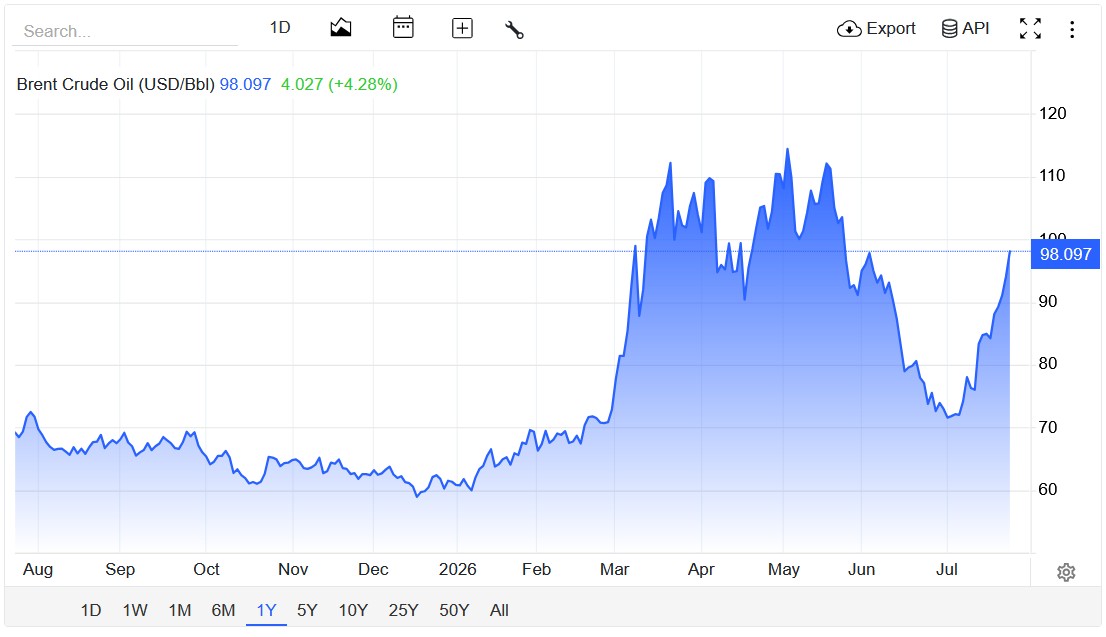Screen dimensions: 1106x637
Task: Open the 1D interval dropdown
Action: [x=280, y=28]
